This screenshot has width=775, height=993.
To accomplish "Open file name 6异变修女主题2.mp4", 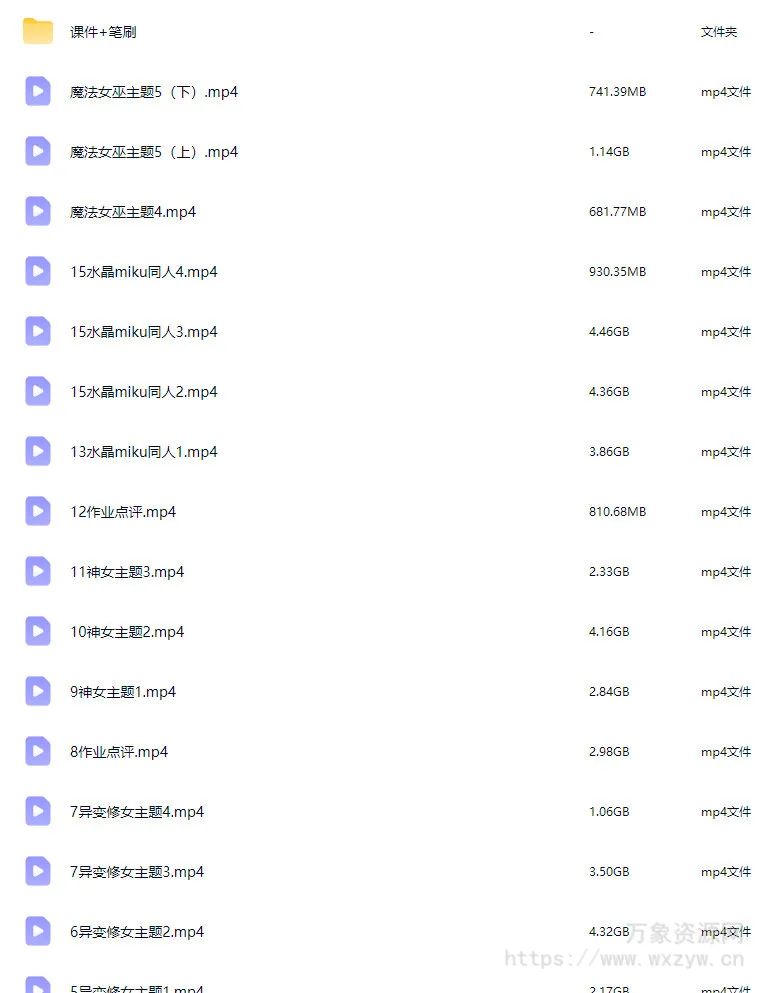I will click(x=137, y=932).
